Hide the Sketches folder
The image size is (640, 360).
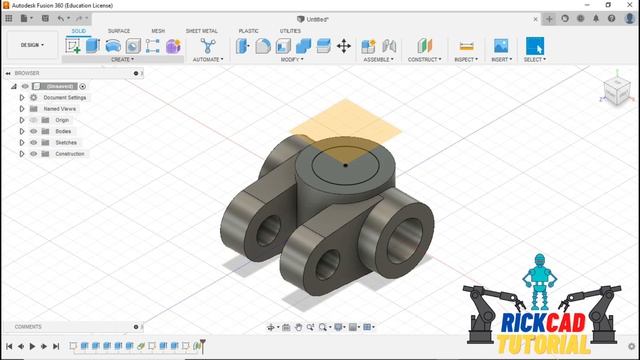33,142
